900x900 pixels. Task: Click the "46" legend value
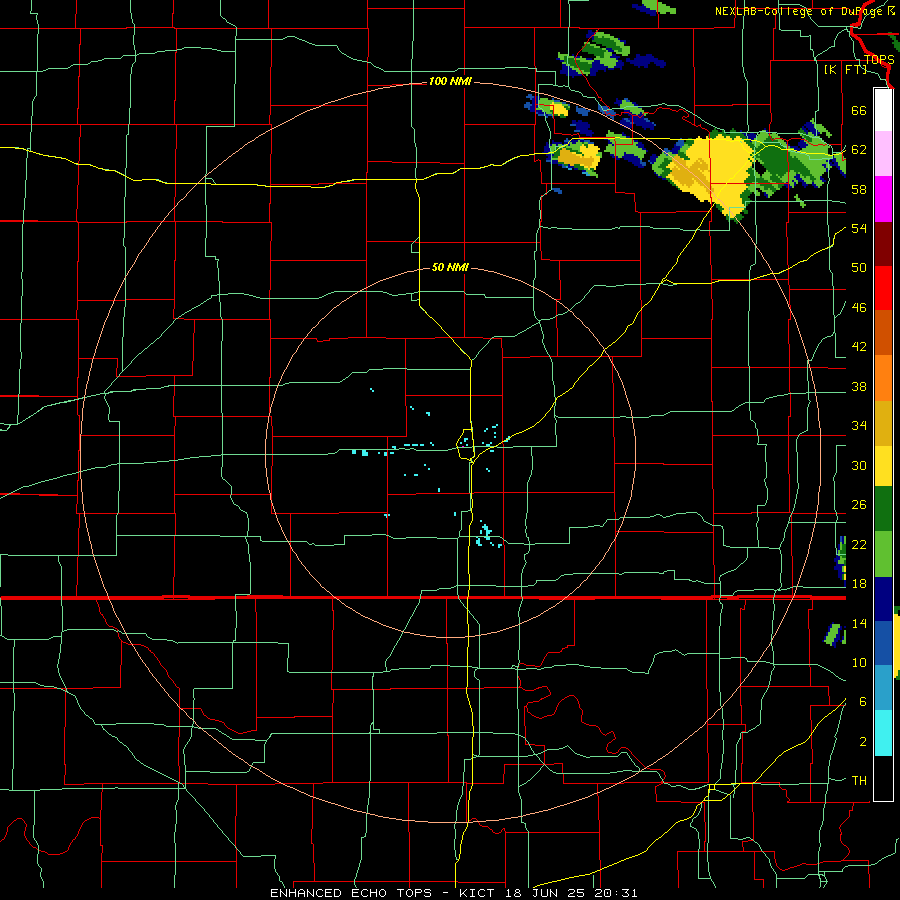point(859,308)
